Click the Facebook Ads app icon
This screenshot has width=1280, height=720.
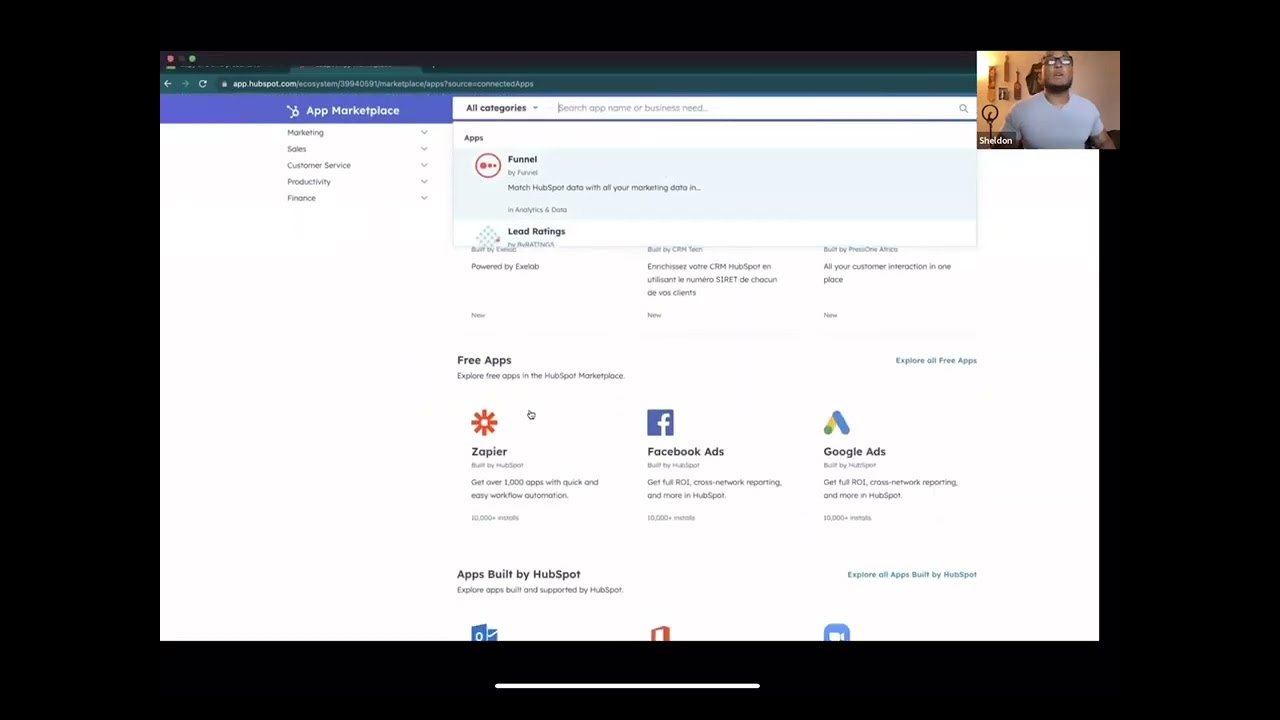tap(660, 422)
